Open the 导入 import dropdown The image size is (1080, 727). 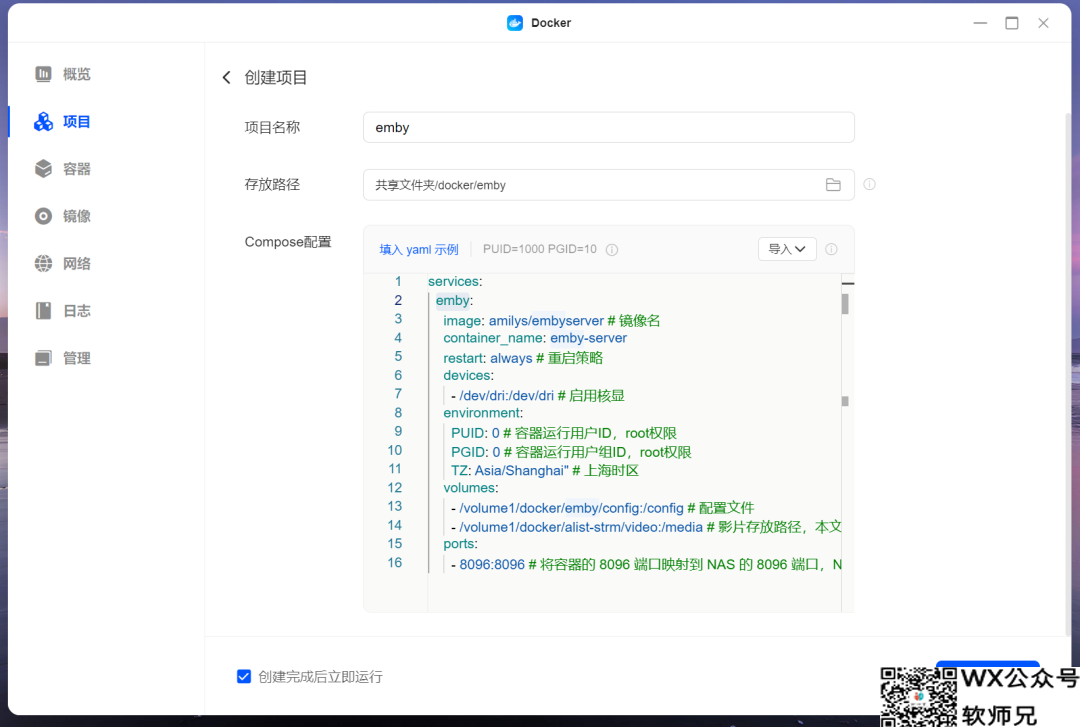click(787, 249)
